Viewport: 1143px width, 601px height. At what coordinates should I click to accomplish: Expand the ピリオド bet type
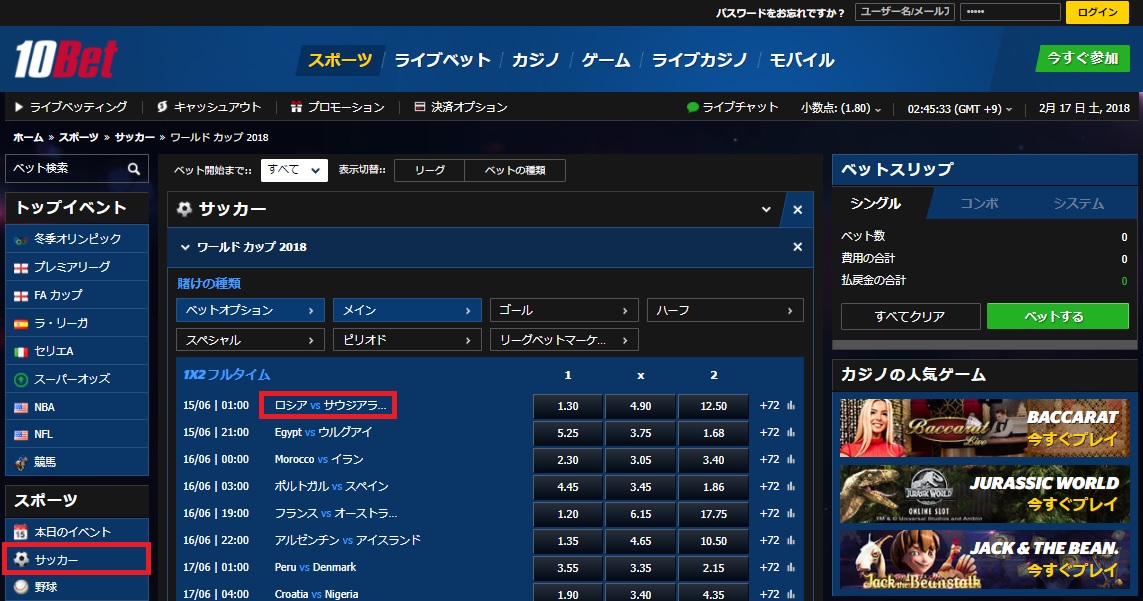[407, 340]
